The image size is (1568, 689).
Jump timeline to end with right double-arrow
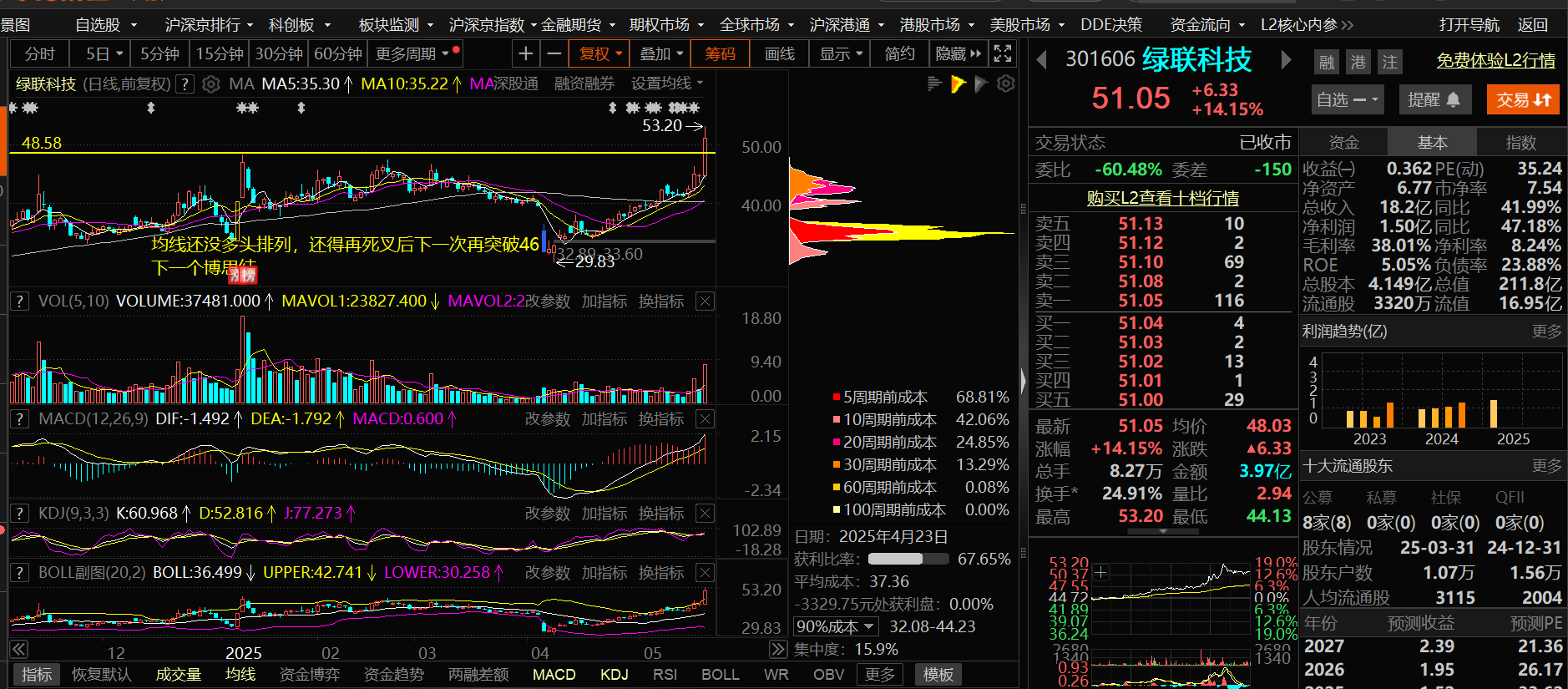[778, 649]
